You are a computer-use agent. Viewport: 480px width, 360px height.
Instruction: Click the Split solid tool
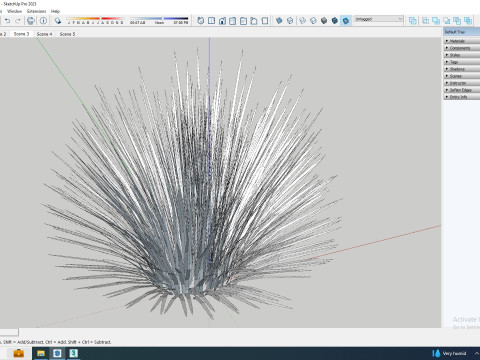pos(468,21)
